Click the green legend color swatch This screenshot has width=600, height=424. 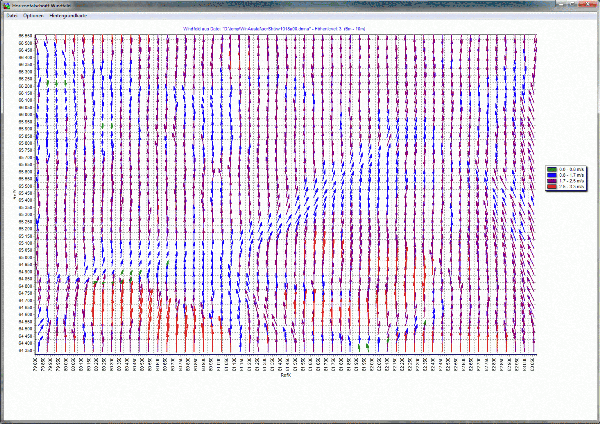(x=550, y=169)
